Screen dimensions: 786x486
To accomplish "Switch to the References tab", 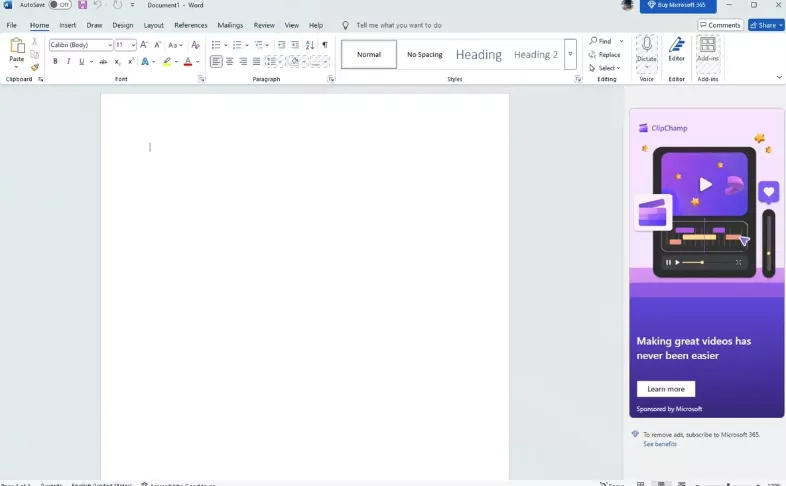I will [190, 25].
